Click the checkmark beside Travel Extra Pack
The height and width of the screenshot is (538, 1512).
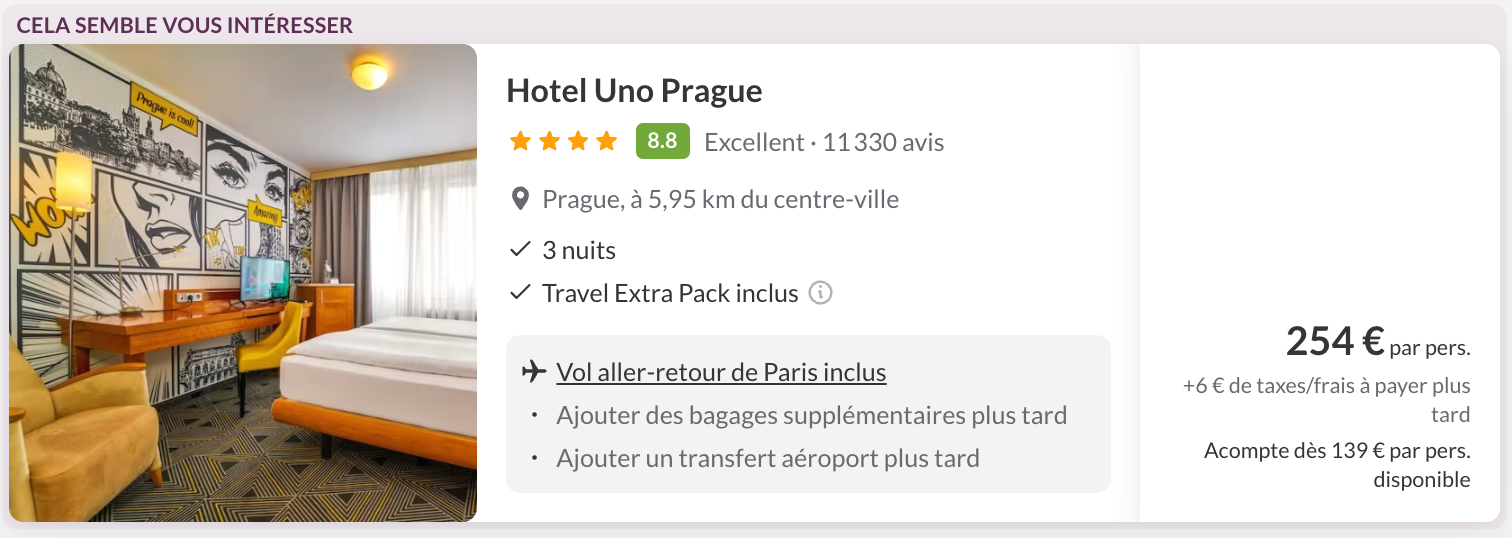tap(520, 293)
